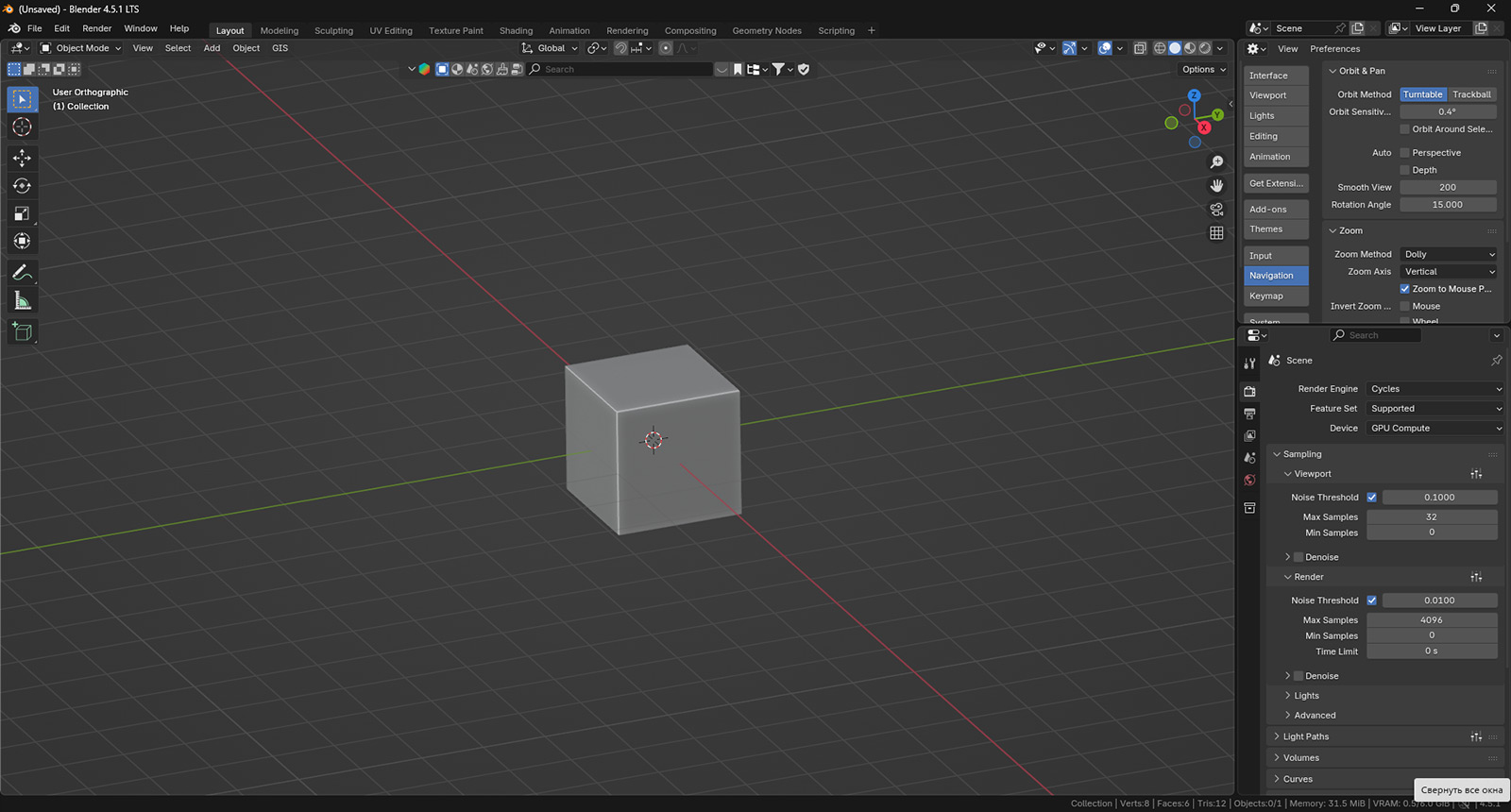Open Global transform orientation dropdown

550,48
